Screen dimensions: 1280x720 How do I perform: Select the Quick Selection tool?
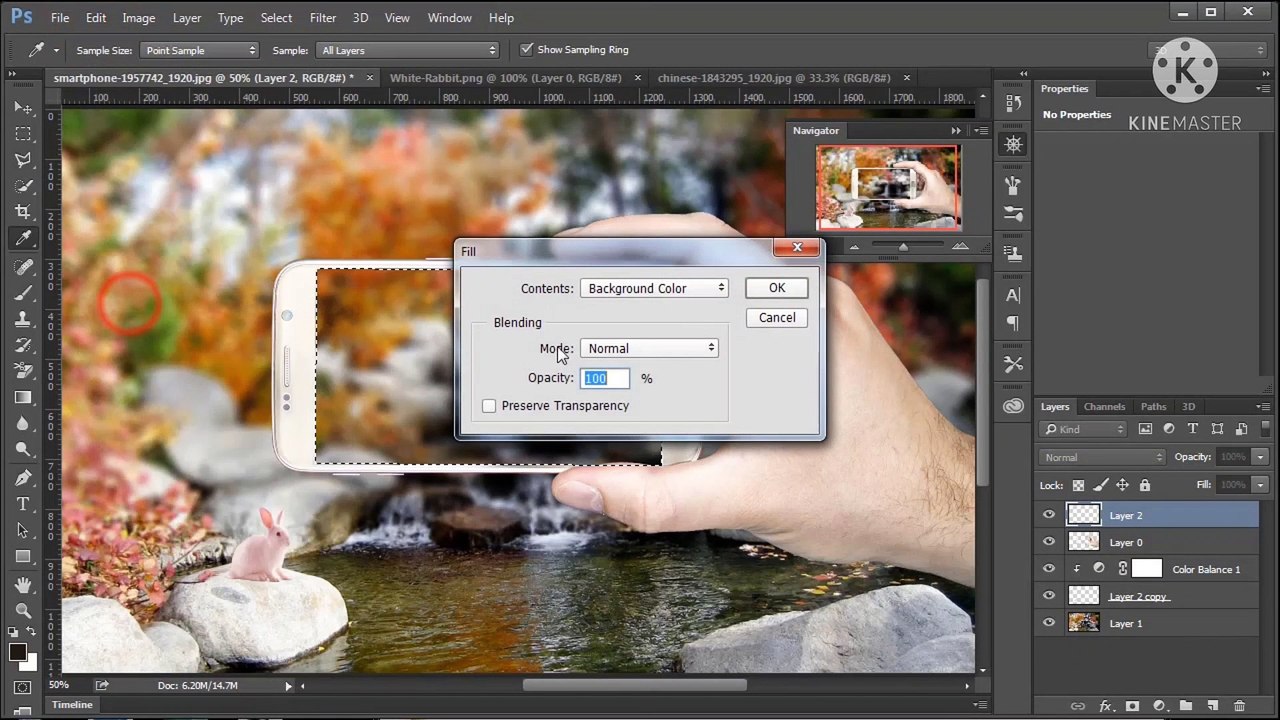(x=22, y=185)
